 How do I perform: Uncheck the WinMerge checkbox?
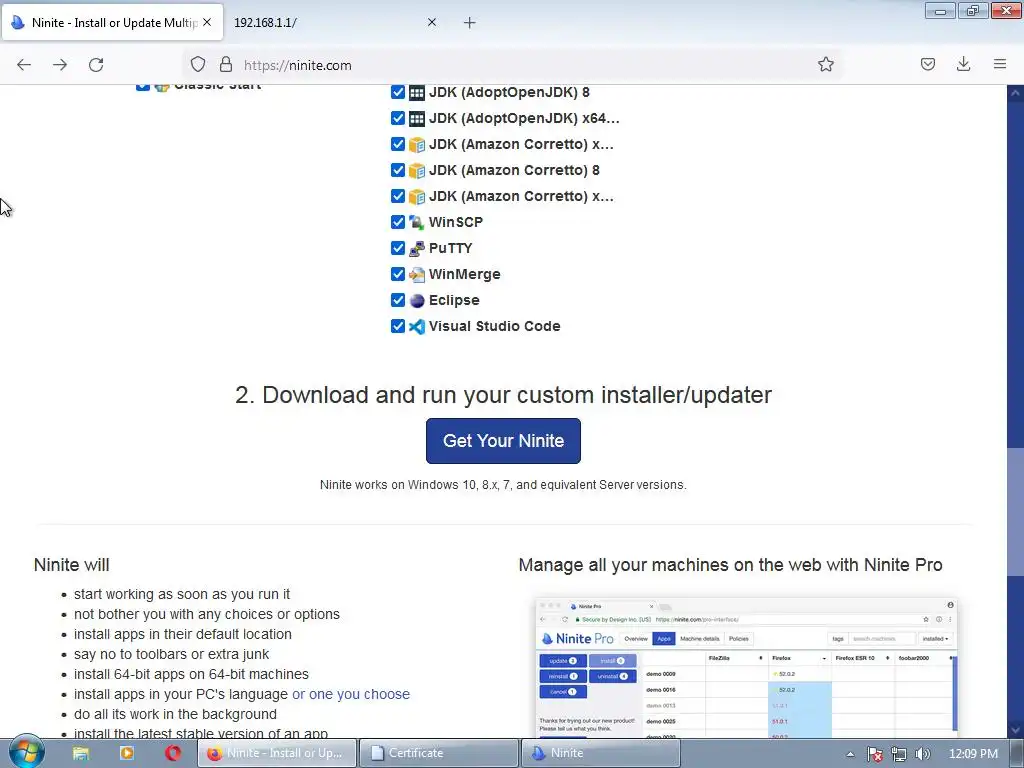398,274
